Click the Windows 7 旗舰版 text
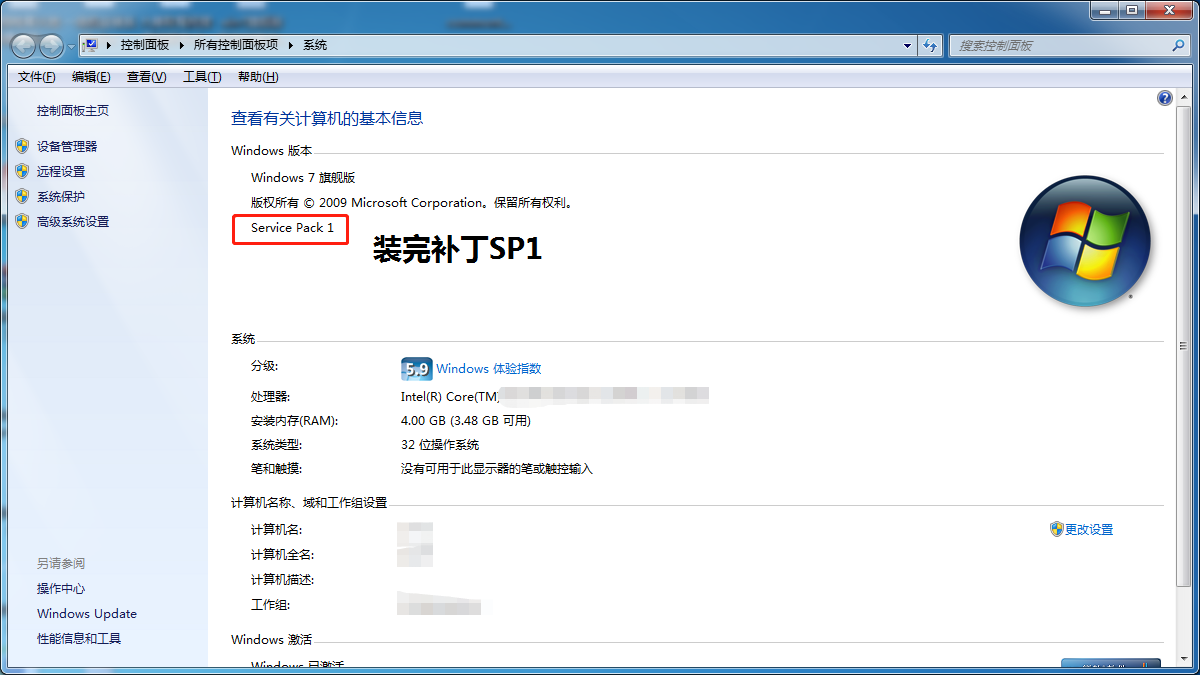1200x675 pixels. (303, 178)
